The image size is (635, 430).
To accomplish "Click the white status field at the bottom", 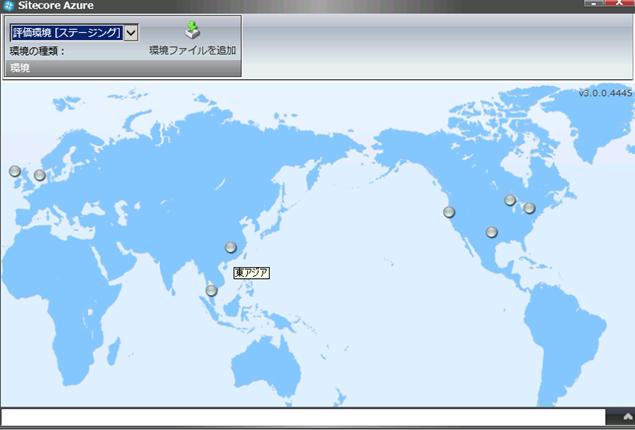I will 303,417.
